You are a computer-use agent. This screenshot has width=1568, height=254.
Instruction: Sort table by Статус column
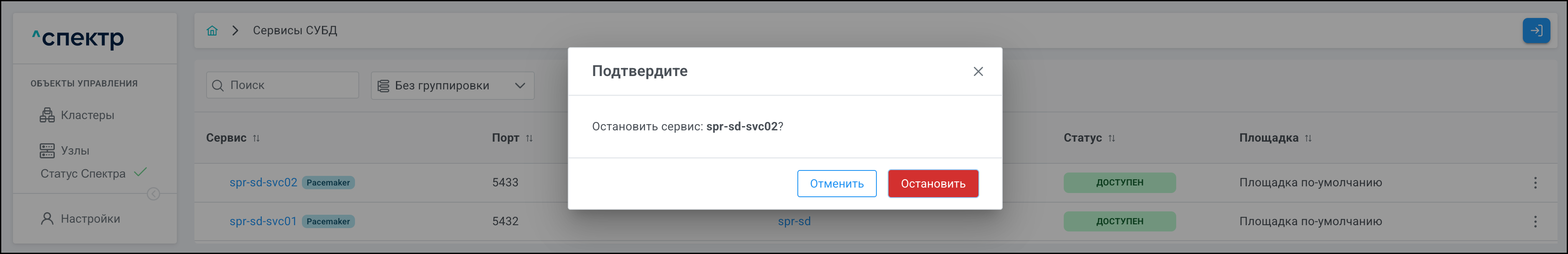point(1111,139)
